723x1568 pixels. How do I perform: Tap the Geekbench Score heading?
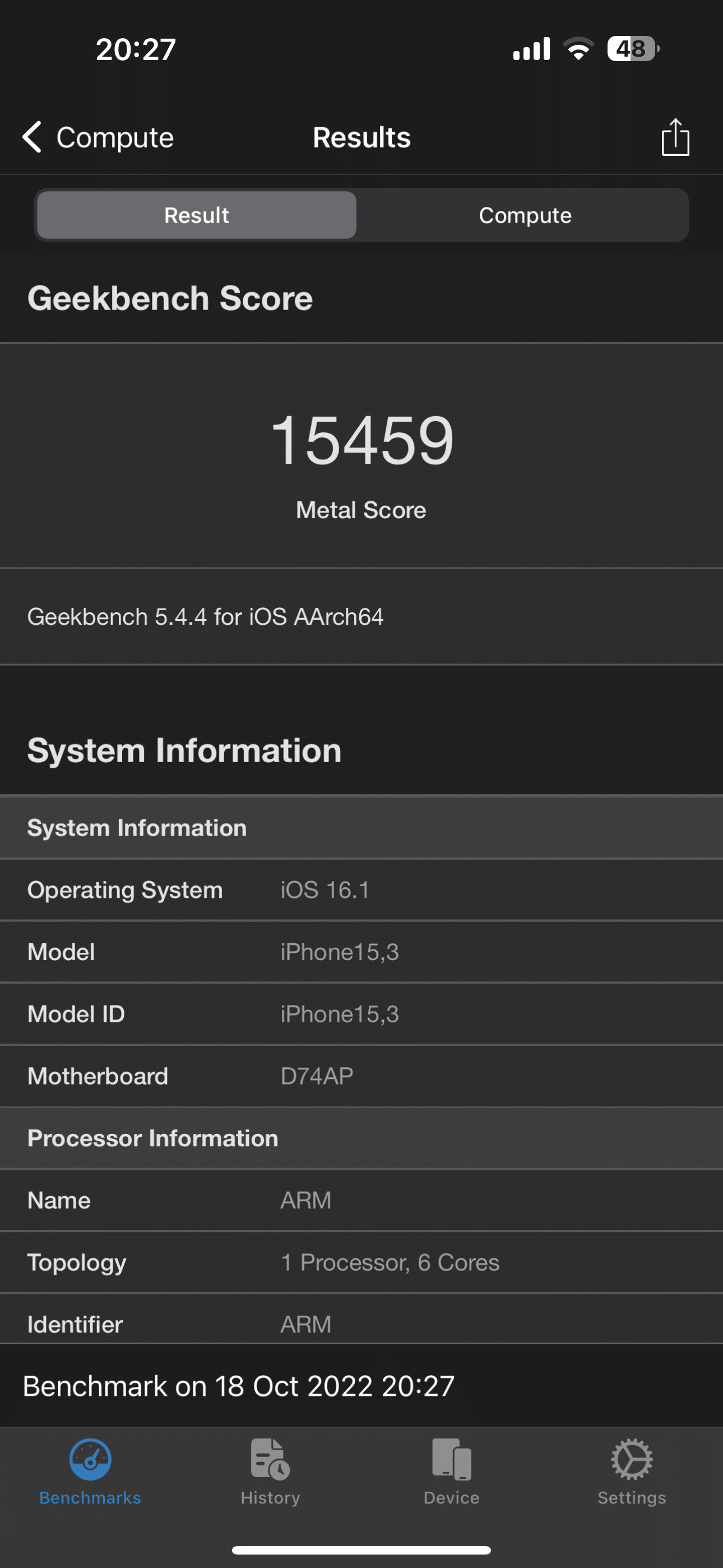pyautogui.click(x=170, y=298)
